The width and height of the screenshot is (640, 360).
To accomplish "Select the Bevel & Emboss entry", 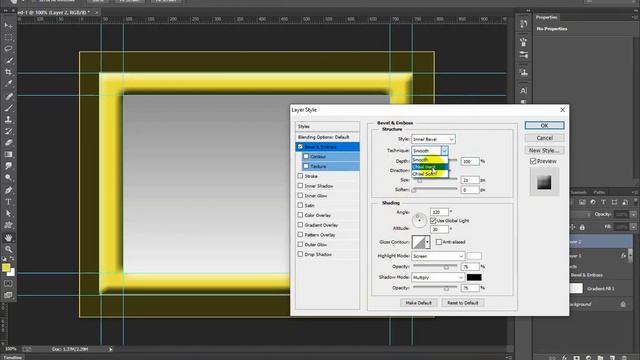I will 327,147.
